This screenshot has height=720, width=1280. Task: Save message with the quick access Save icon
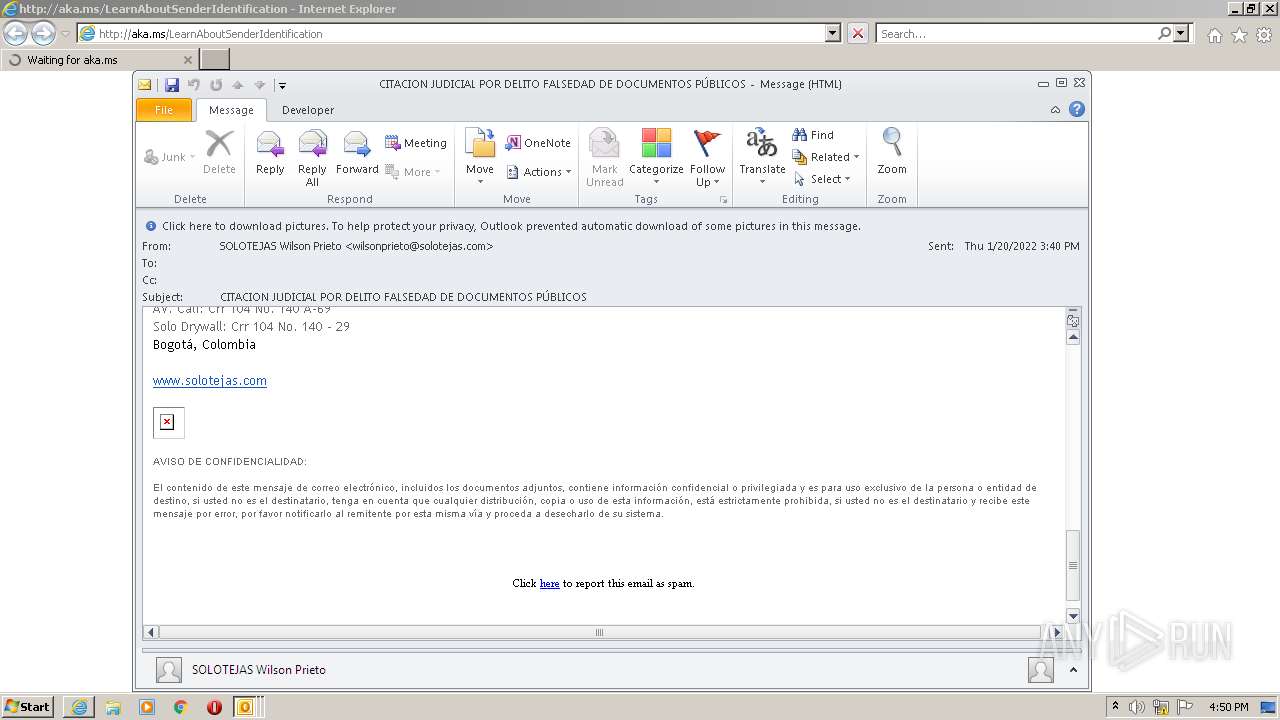pos(172,85)
